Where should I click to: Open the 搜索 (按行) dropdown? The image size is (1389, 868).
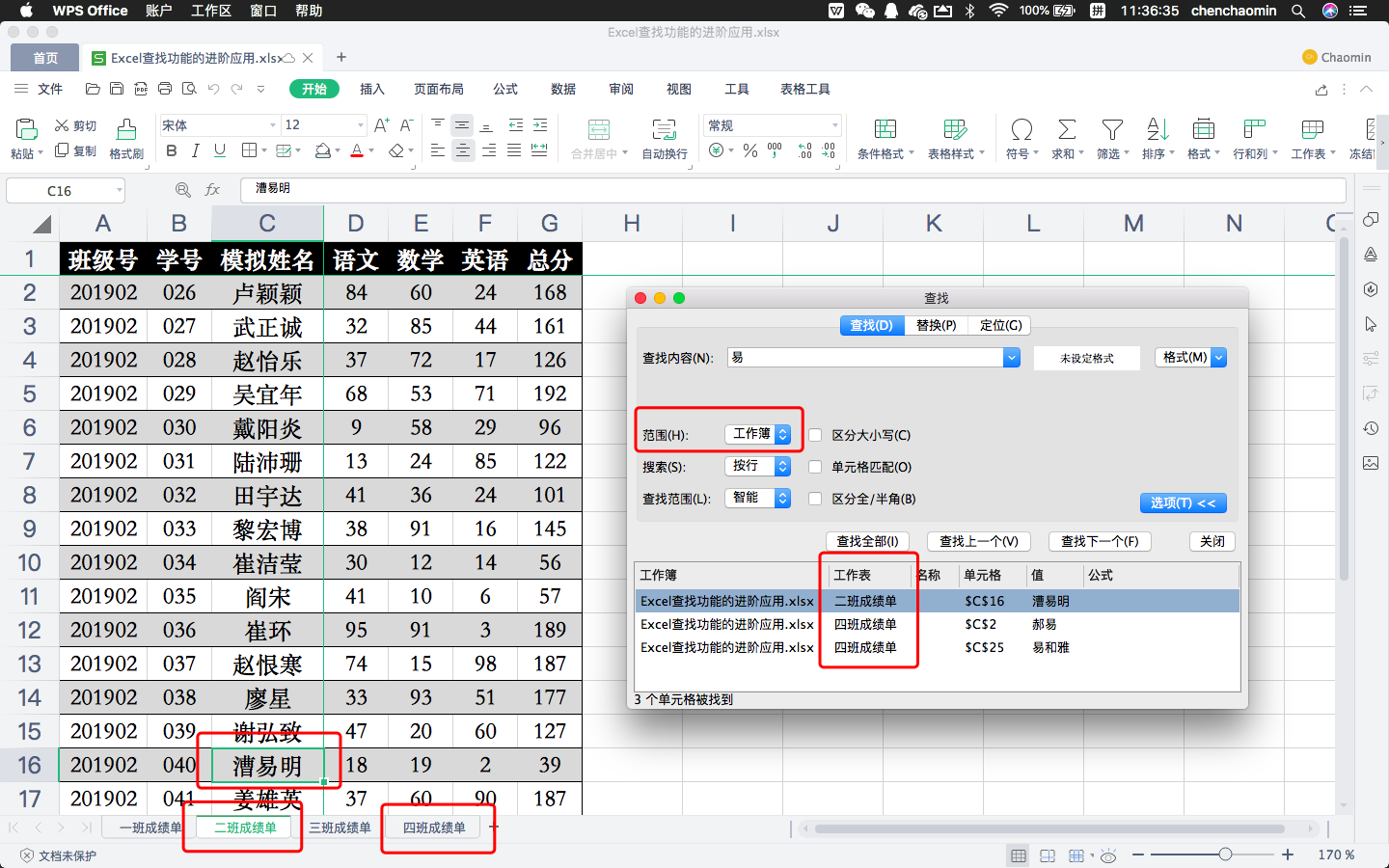tap(758, 466)
